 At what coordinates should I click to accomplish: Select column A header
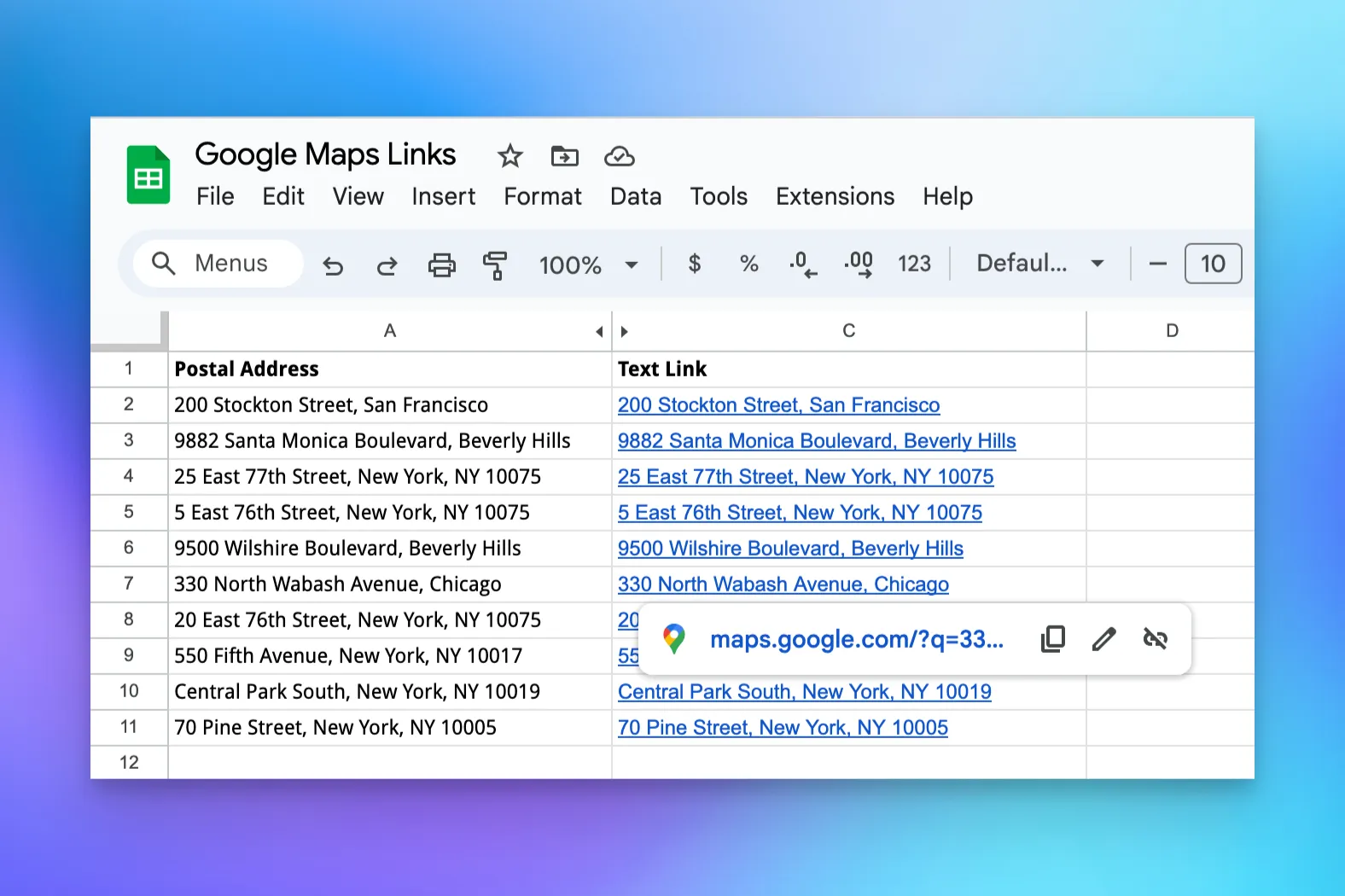click(x=390, y=331)
